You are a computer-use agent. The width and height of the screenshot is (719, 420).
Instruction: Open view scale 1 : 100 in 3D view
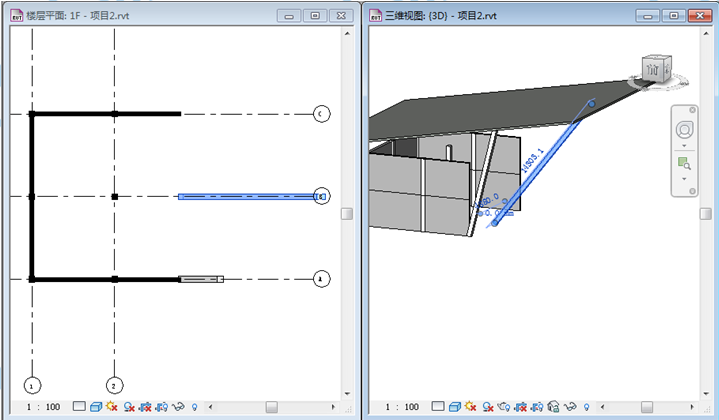point(402,407)
